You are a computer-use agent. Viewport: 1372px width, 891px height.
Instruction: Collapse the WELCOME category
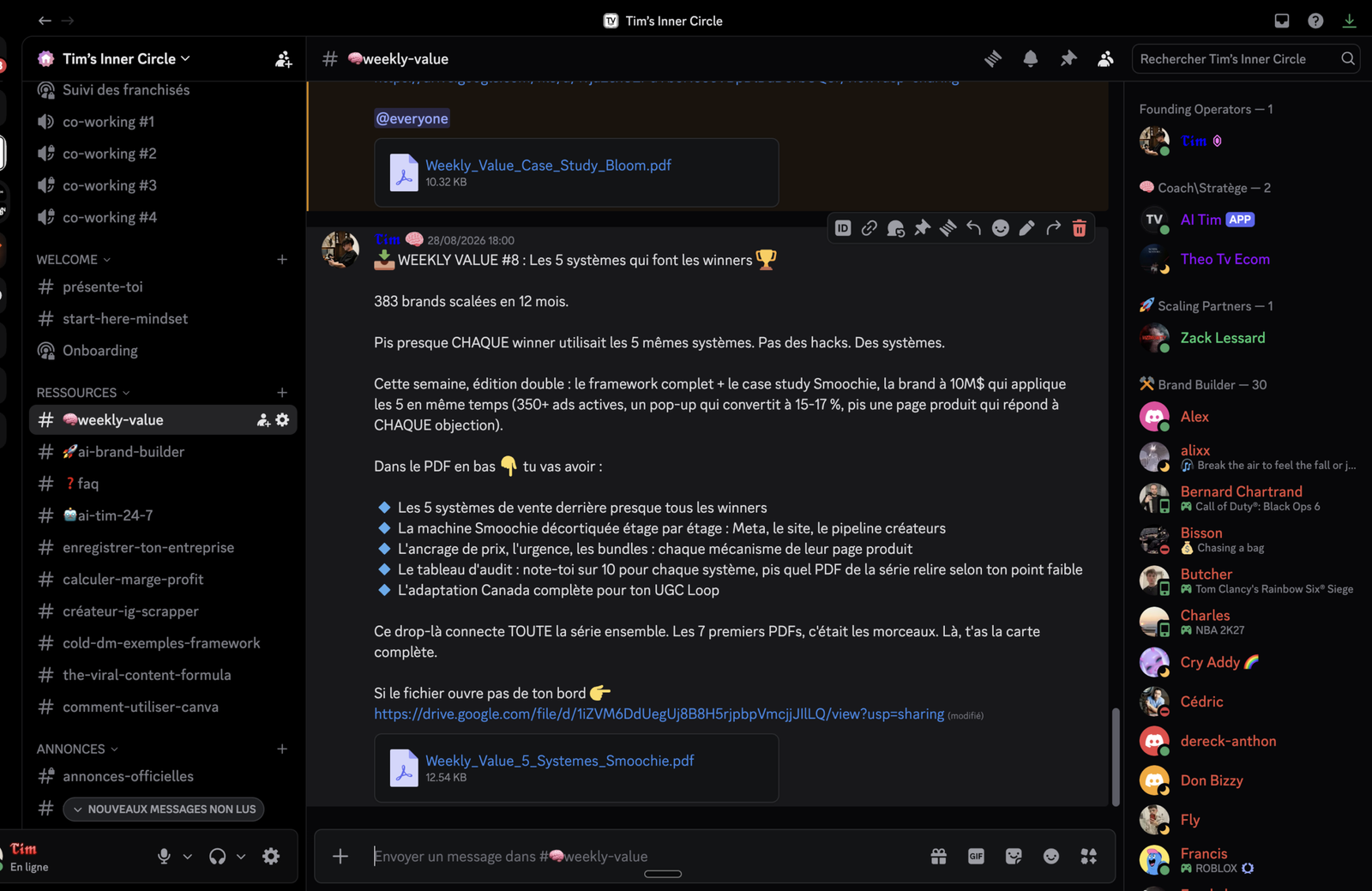pyautogui.click(x=74, y=259)
